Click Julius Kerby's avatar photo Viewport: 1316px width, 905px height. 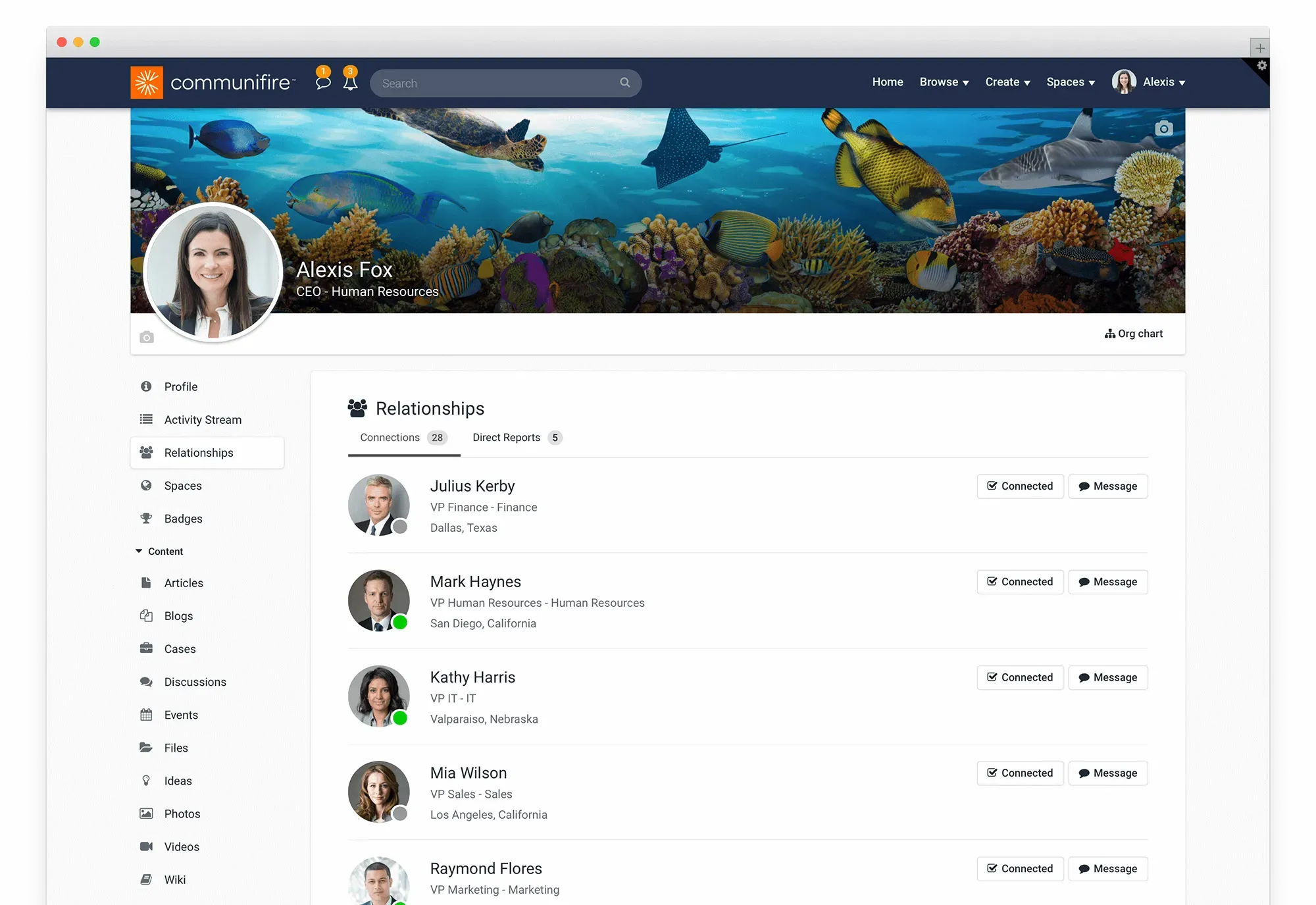(x=379, y=505)
